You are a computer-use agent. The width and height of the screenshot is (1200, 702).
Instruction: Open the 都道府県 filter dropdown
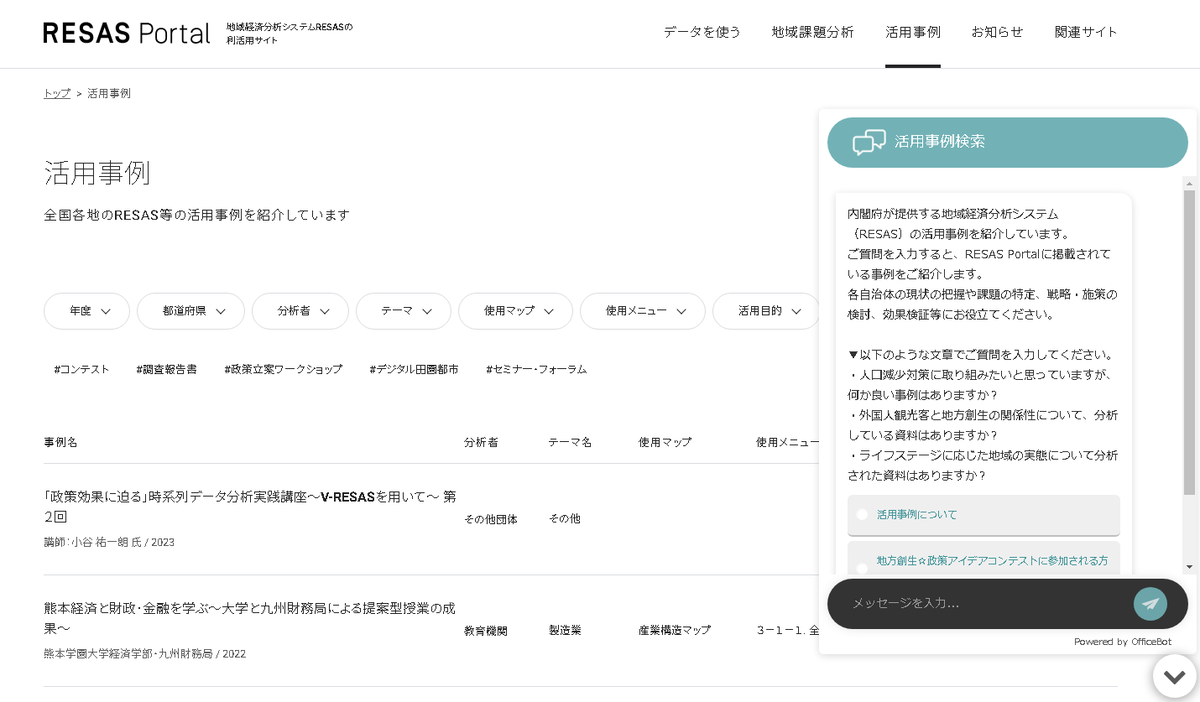[191, 311]
